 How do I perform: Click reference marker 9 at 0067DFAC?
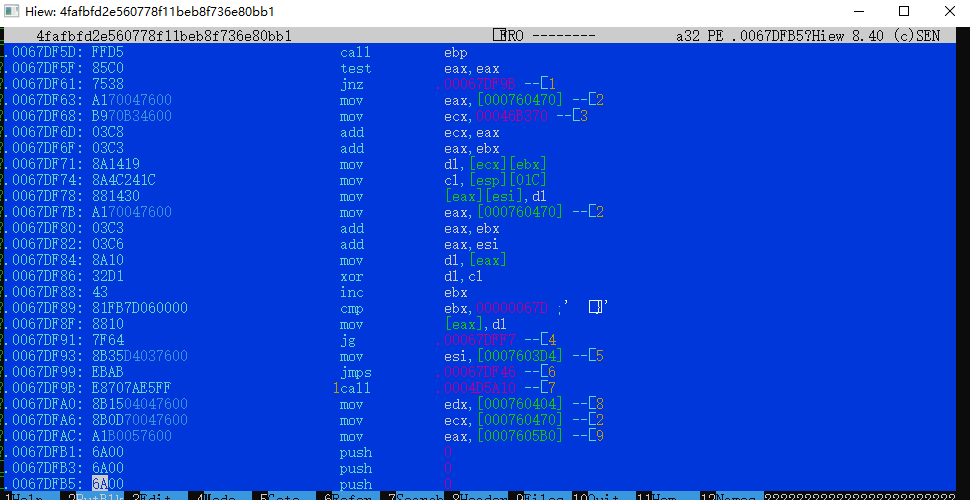pyautogui.click(x=599, y=437)
